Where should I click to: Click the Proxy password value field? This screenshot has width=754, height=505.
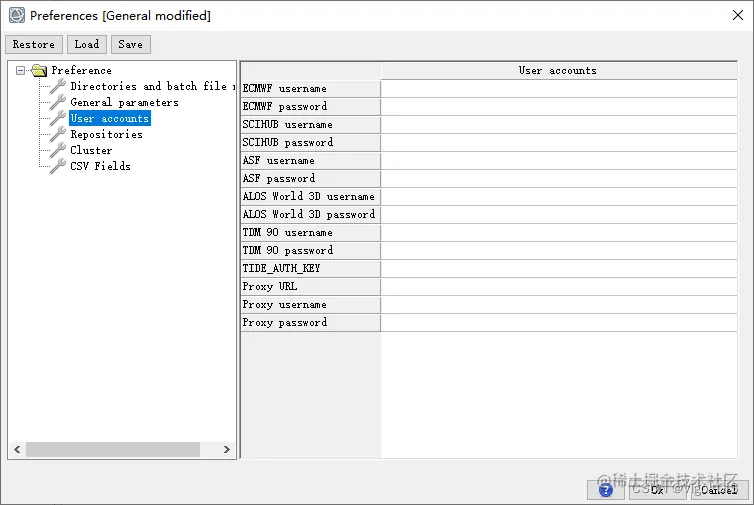coord(559,322)
